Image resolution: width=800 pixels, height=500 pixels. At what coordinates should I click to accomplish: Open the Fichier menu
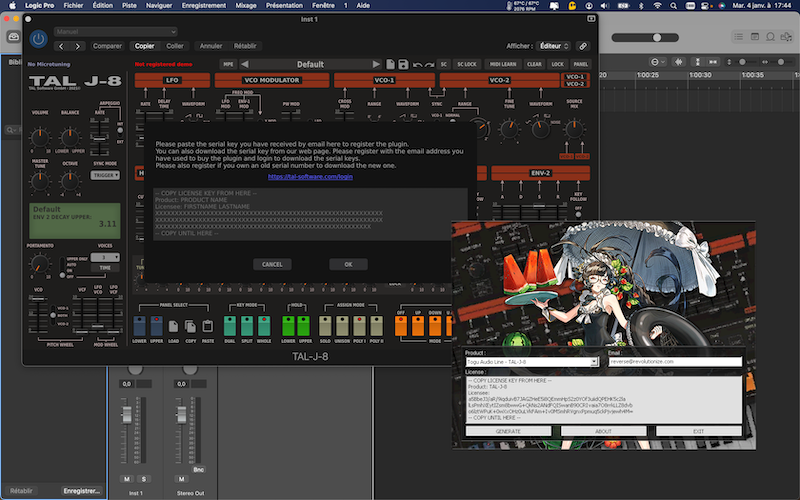click(x=73, y=6)
